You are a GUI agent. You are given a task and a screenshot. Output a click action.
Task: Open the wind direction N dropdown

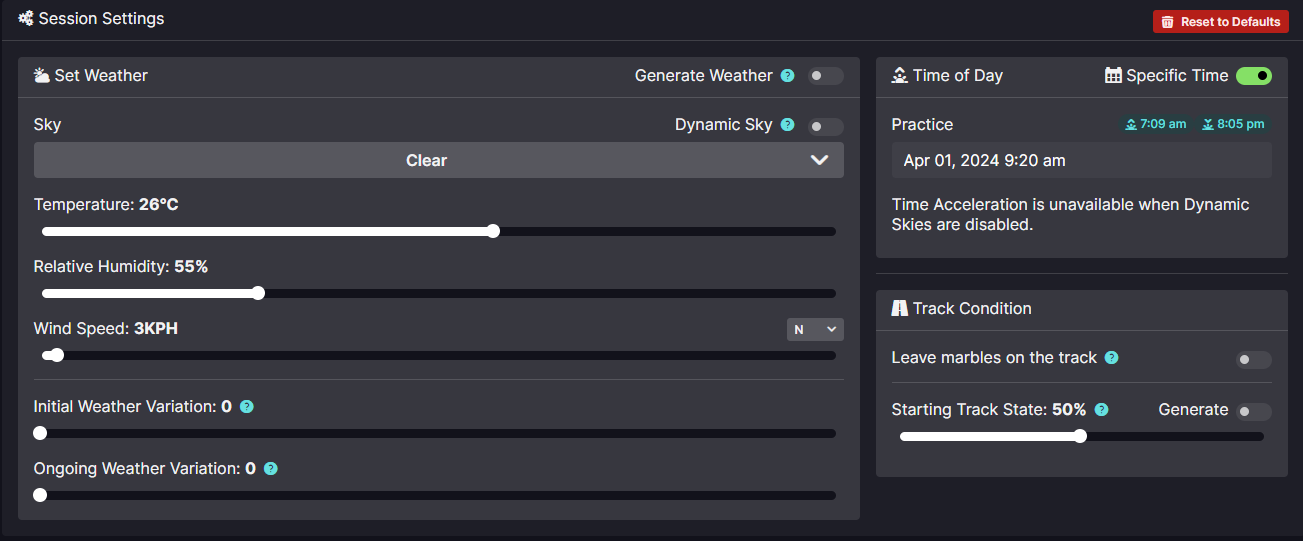[815, 329]
